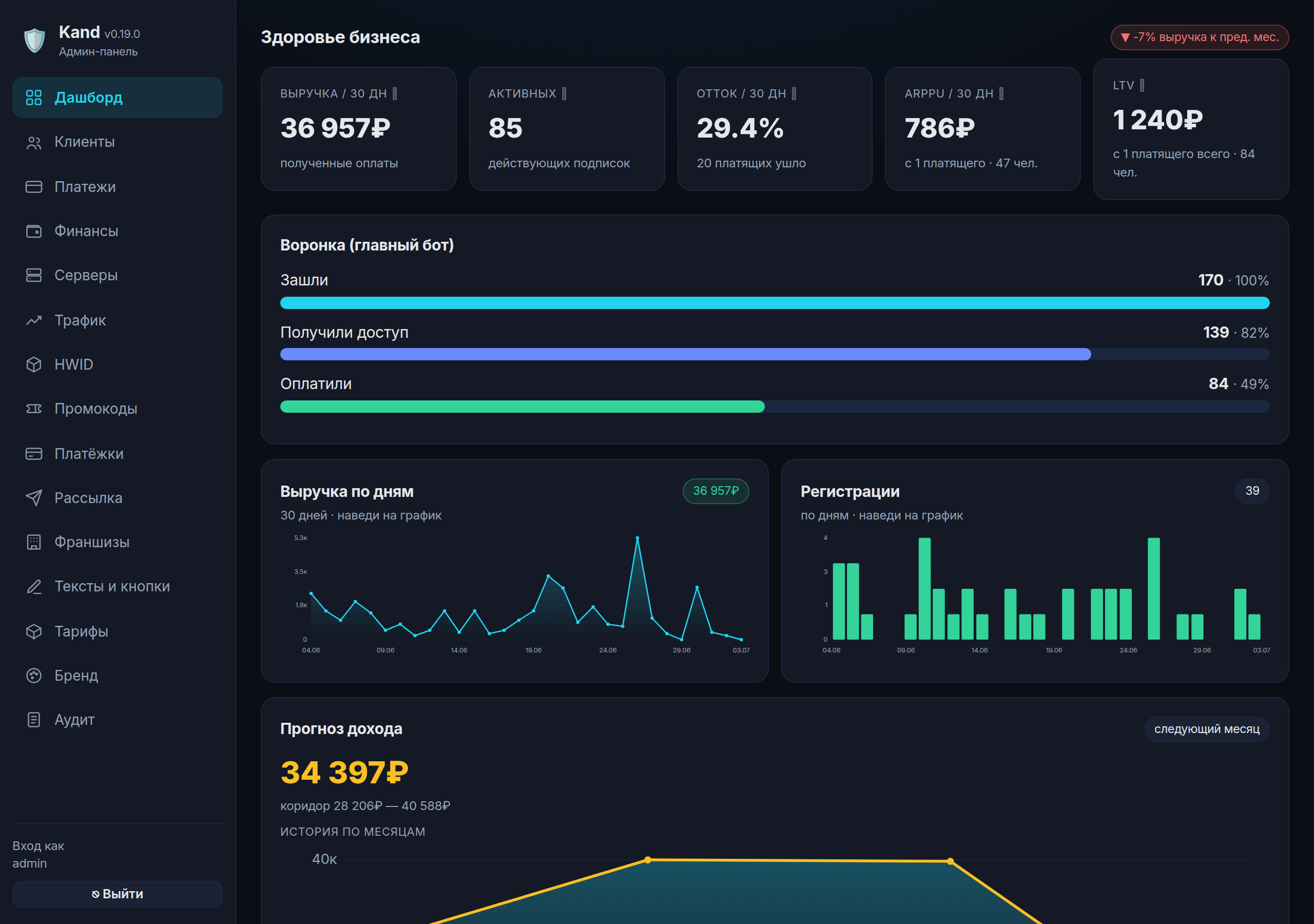Open the Клиенты users icon

coord(34,143)
